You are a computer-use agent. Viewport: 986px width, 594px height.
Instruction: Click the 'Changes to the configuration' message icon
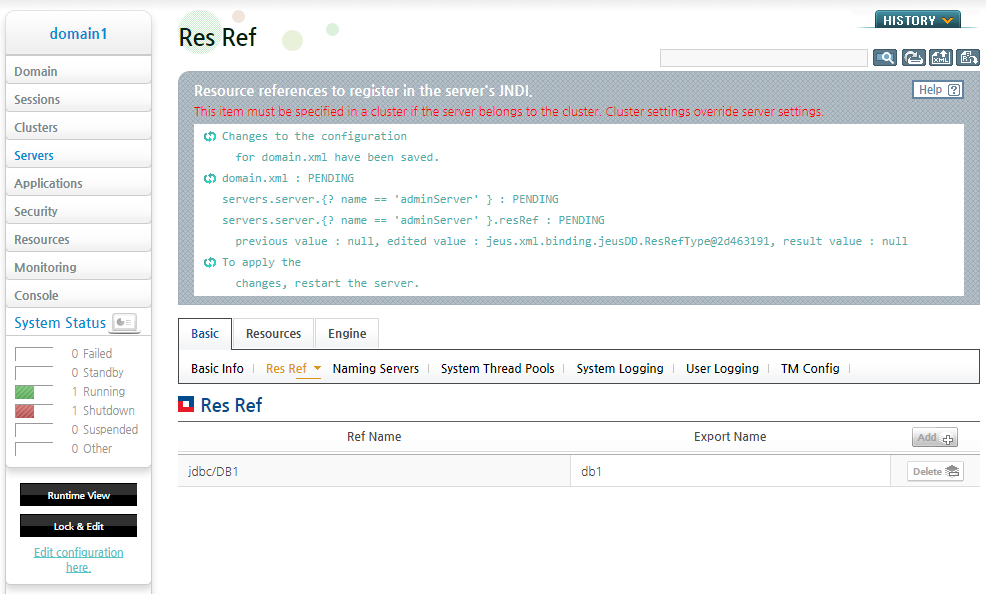(x=210, y=136)
